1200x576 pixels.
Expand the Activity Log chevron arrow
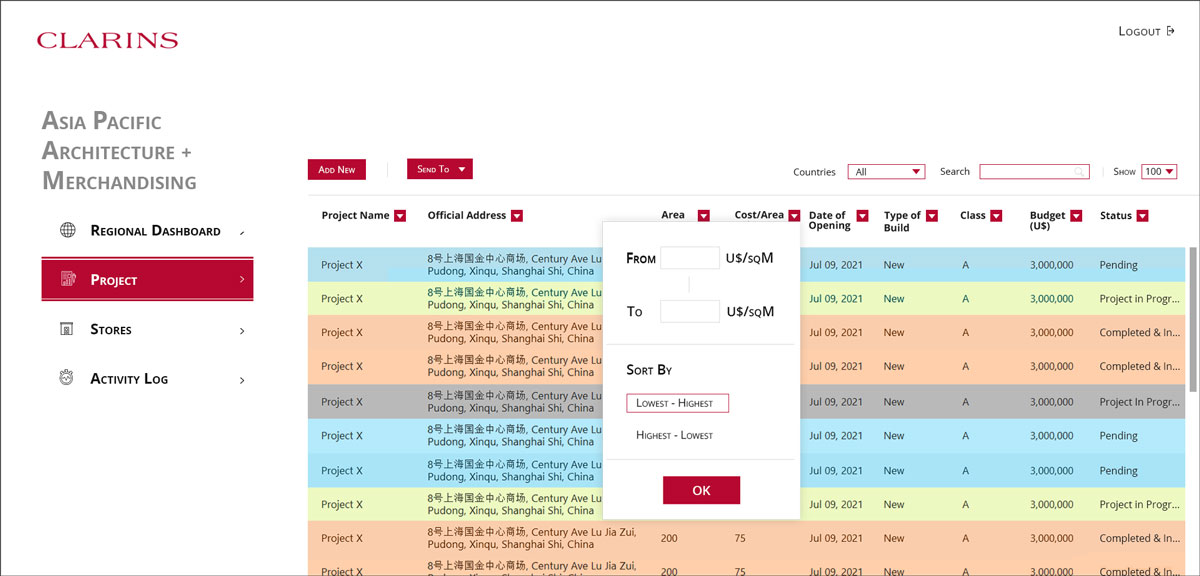(x=242, y=380)
